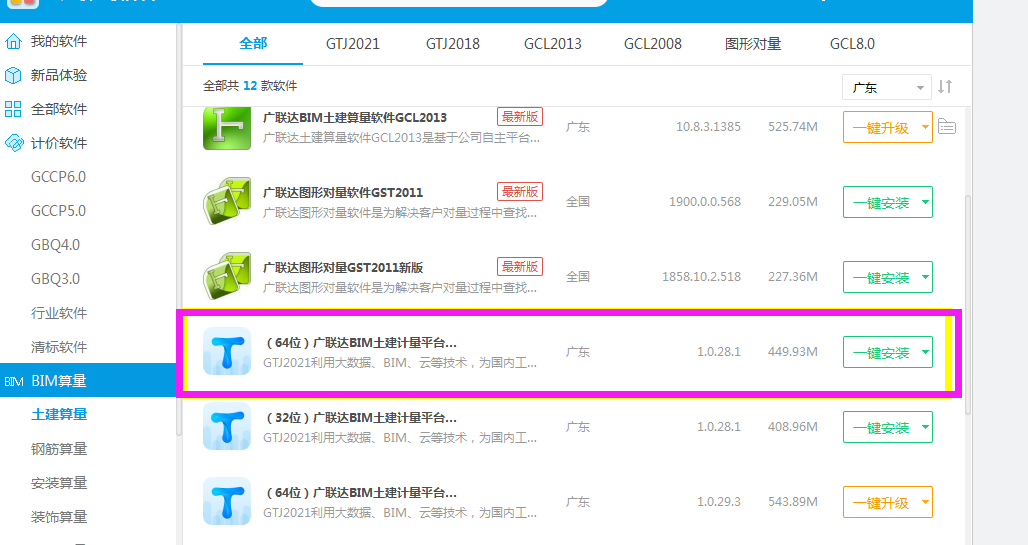Image resolution: width=1028 pixels, height=545 pixels.
Task: Click the green GCL2013 software icon
Action: [x=227, y=127]
